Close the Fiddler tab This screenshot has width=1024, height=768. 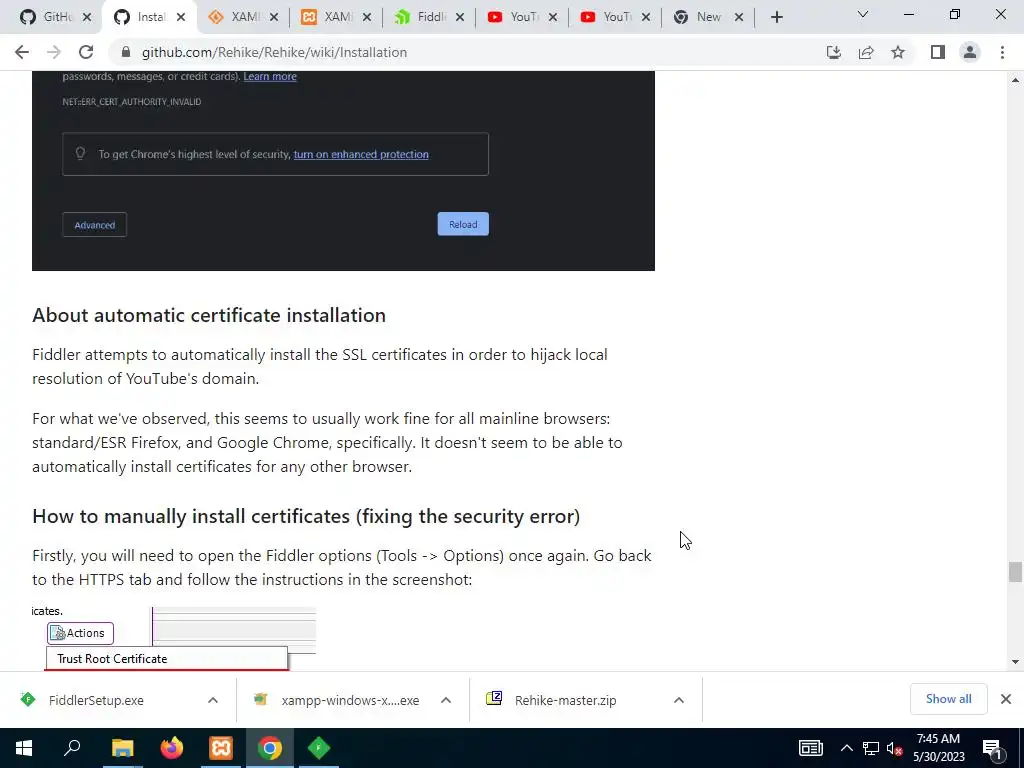[x=460, y=18]
